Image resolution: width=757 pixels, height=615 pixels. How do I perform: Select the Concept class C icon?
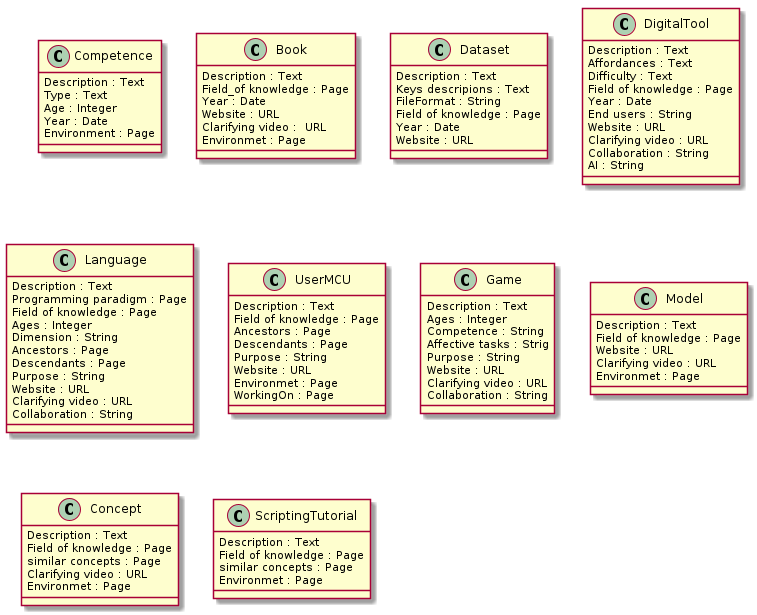(x=66, y=509)
